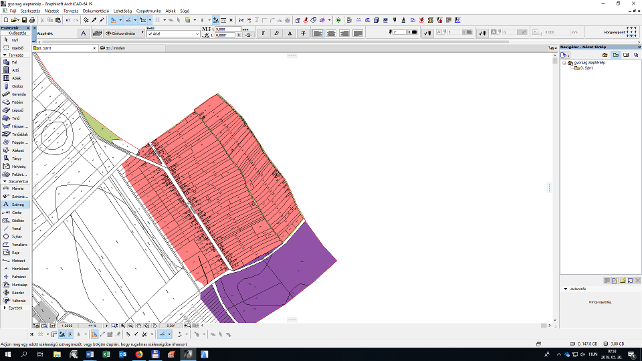Select the Elevation (Homlokzat) tool
Screen dimensions: 642x361
[15, 269]
